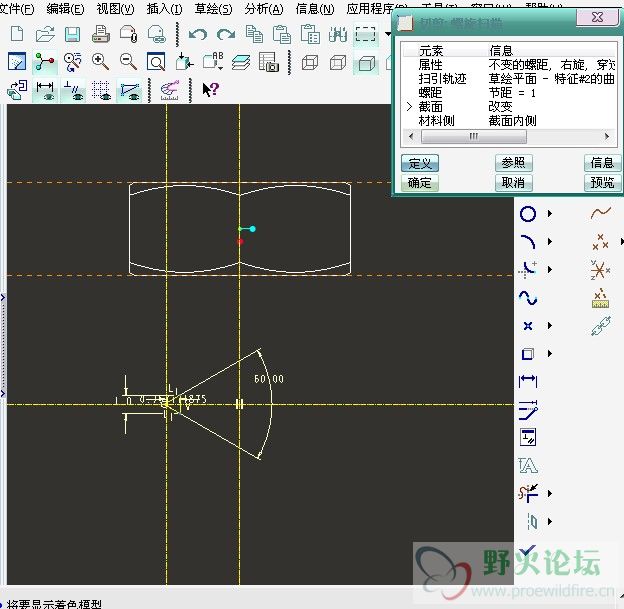Open Find with the binoculars icon
Image resolution: width=624 pixels, height=609 pixels.
pos(338,35)
